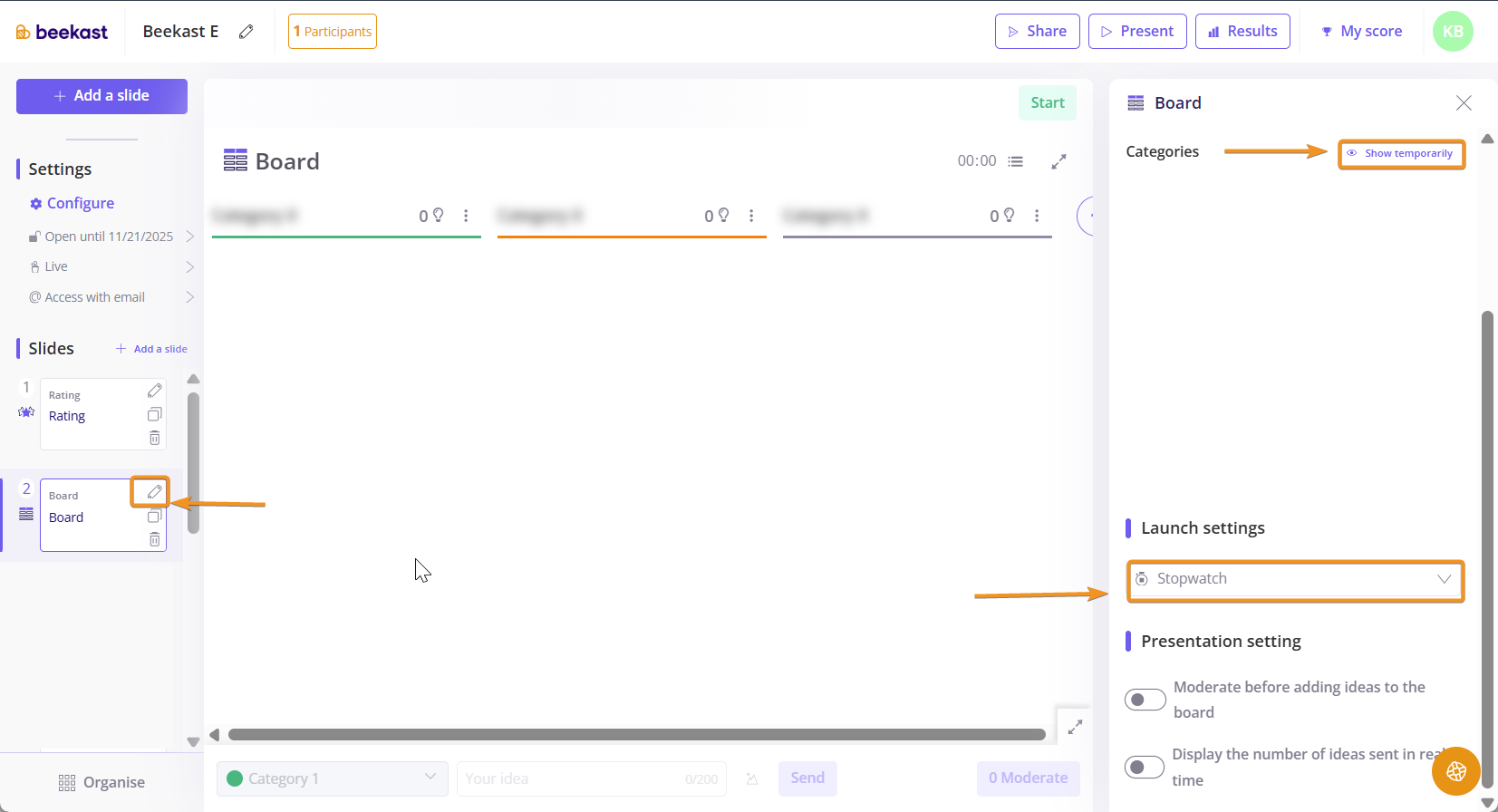Viewport: 1498px width, 812px height.
Task: Click the horizontal scrollbar under the board
Action: coord(636,735)
